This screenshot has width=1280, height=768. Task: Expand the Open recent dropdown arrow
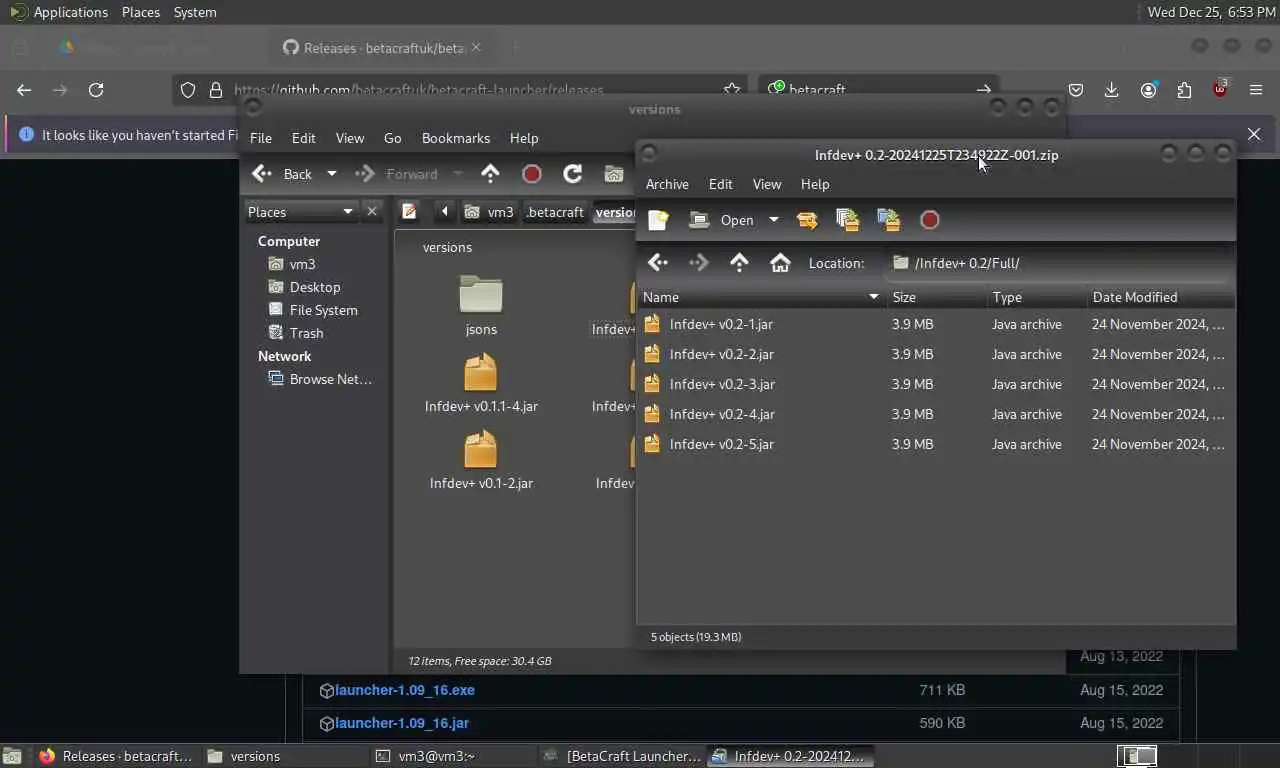pos(773,220)
